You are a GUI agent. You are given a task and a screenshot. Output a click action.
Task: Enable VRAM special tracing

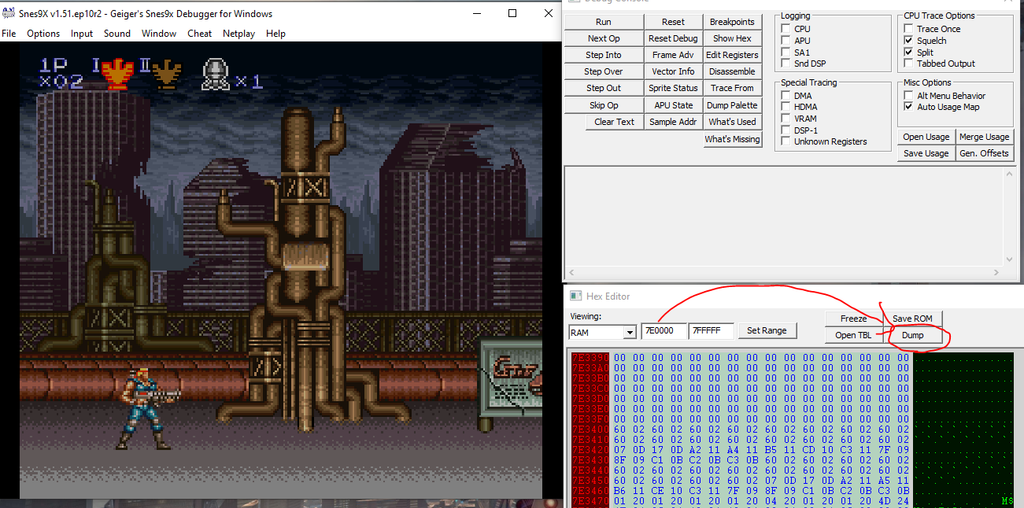pyautogui.click(x=786, y=119)
